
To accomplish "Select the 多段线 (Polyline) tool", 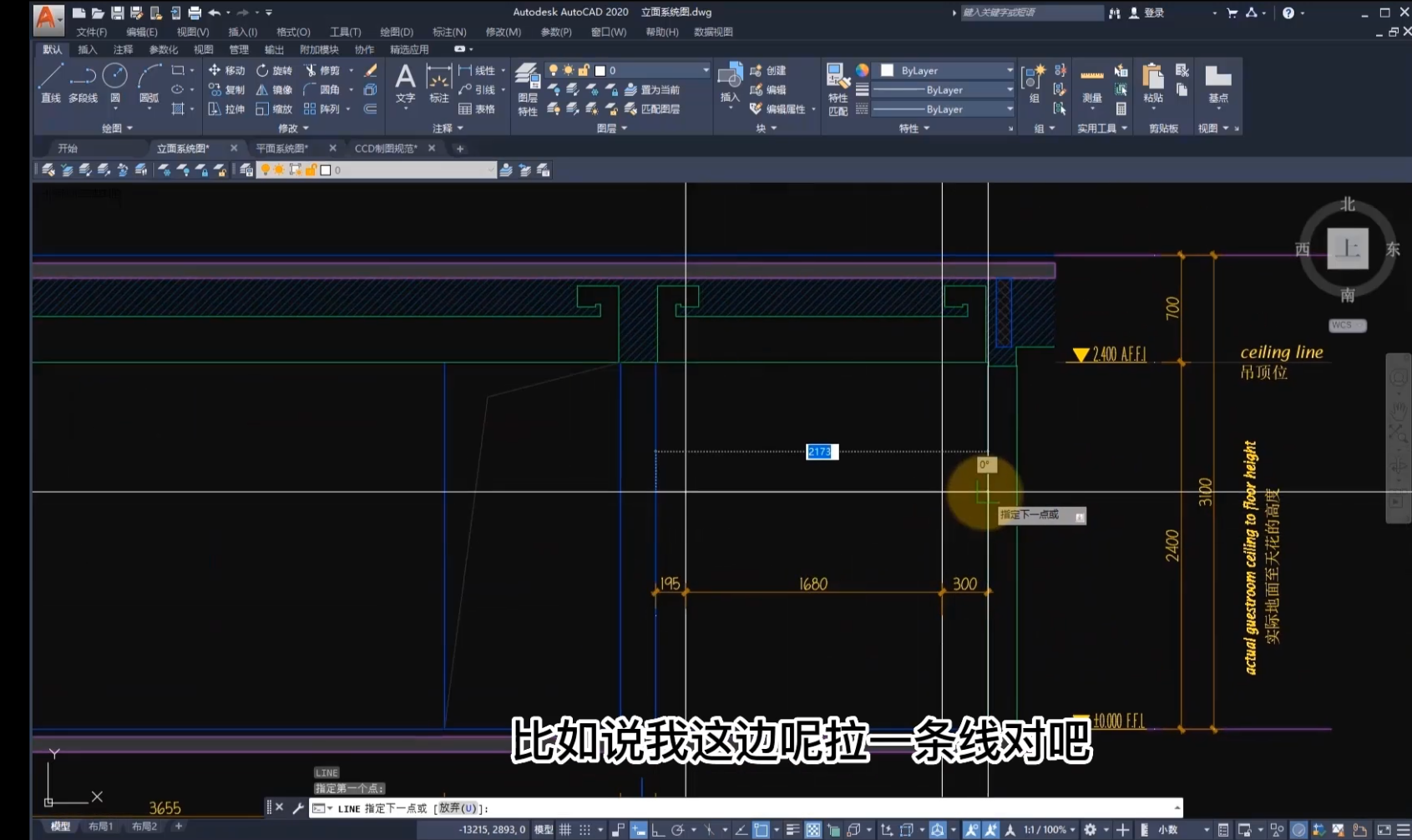I will coord(83,83).
